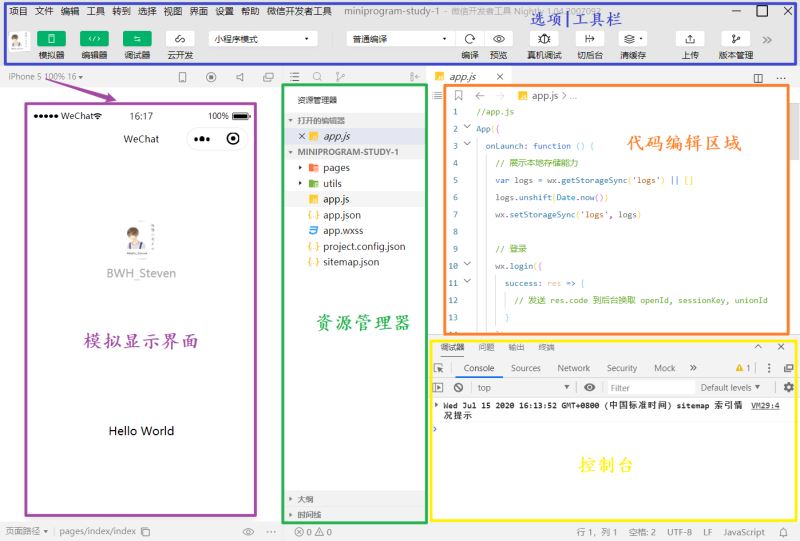
Task: Clear the console with the block icon
Action: pos(458,387)
